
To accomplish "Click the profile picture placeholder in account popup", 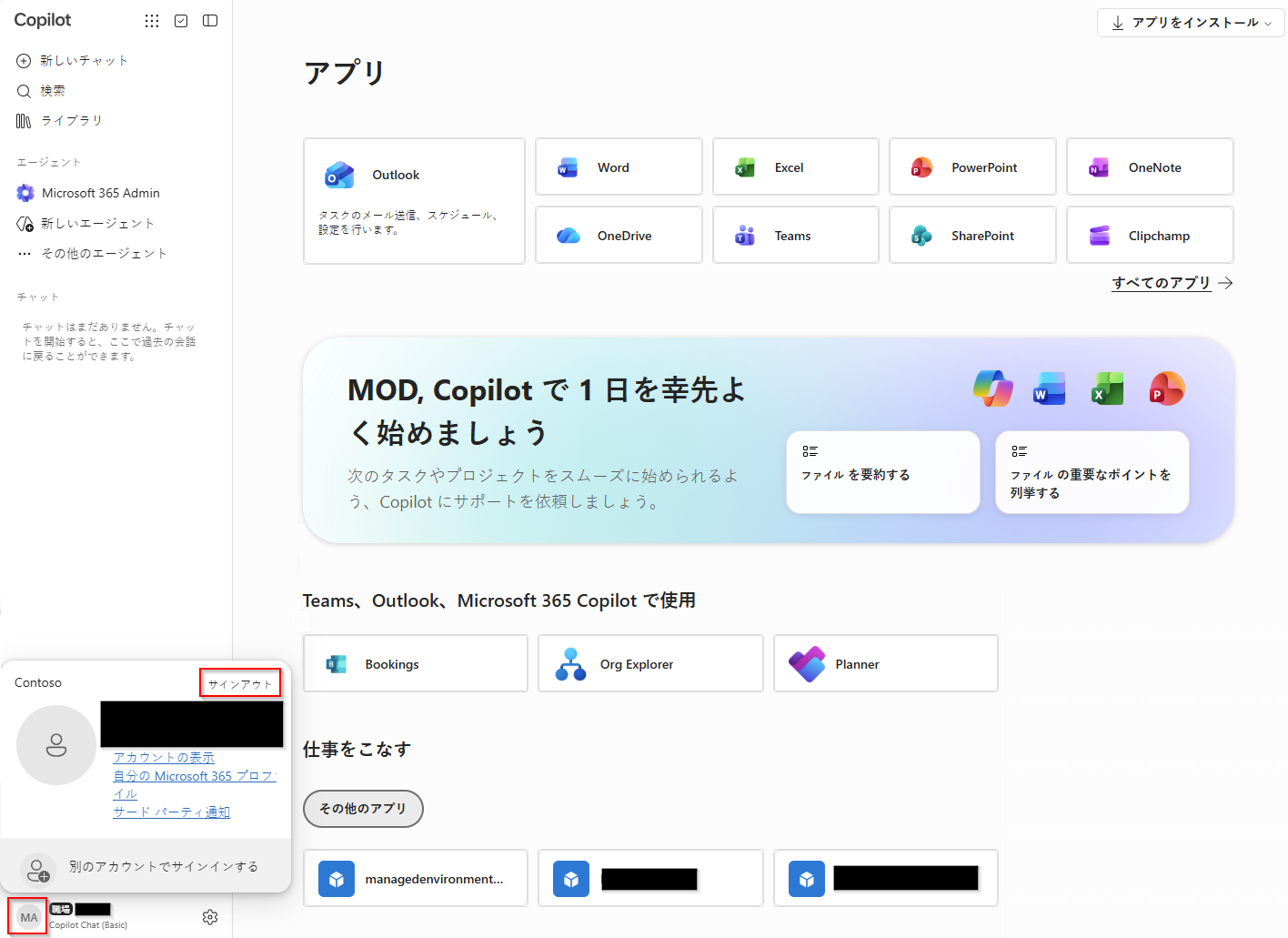I will 56,745.
